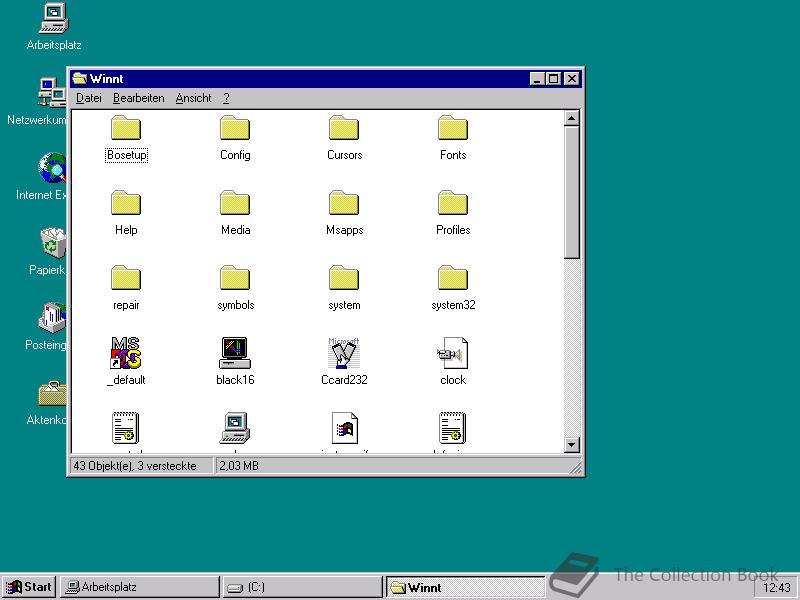Image resolution: width=800 pixels, height=600 pixels.
Task: Select the system32 folder icon
Action: (x=453, y=278)
